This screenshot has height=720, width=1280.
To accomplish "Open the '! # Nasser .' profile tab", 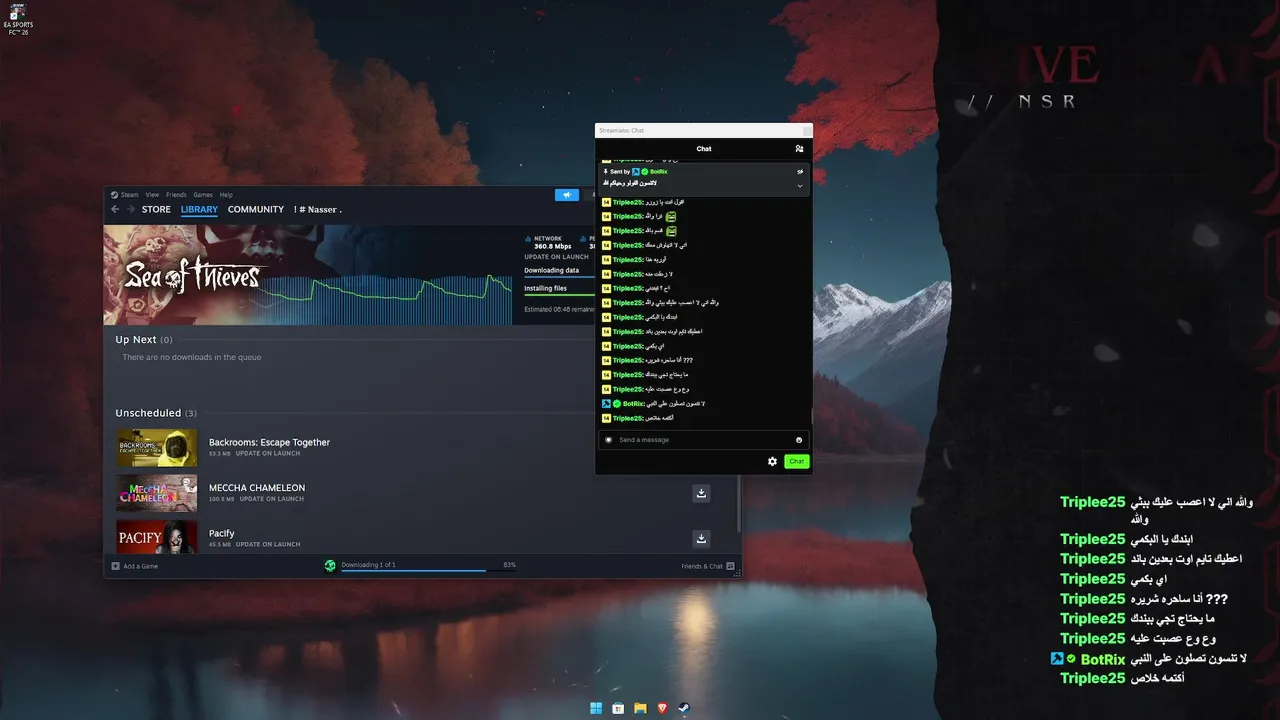I will [x=318, y=210].
